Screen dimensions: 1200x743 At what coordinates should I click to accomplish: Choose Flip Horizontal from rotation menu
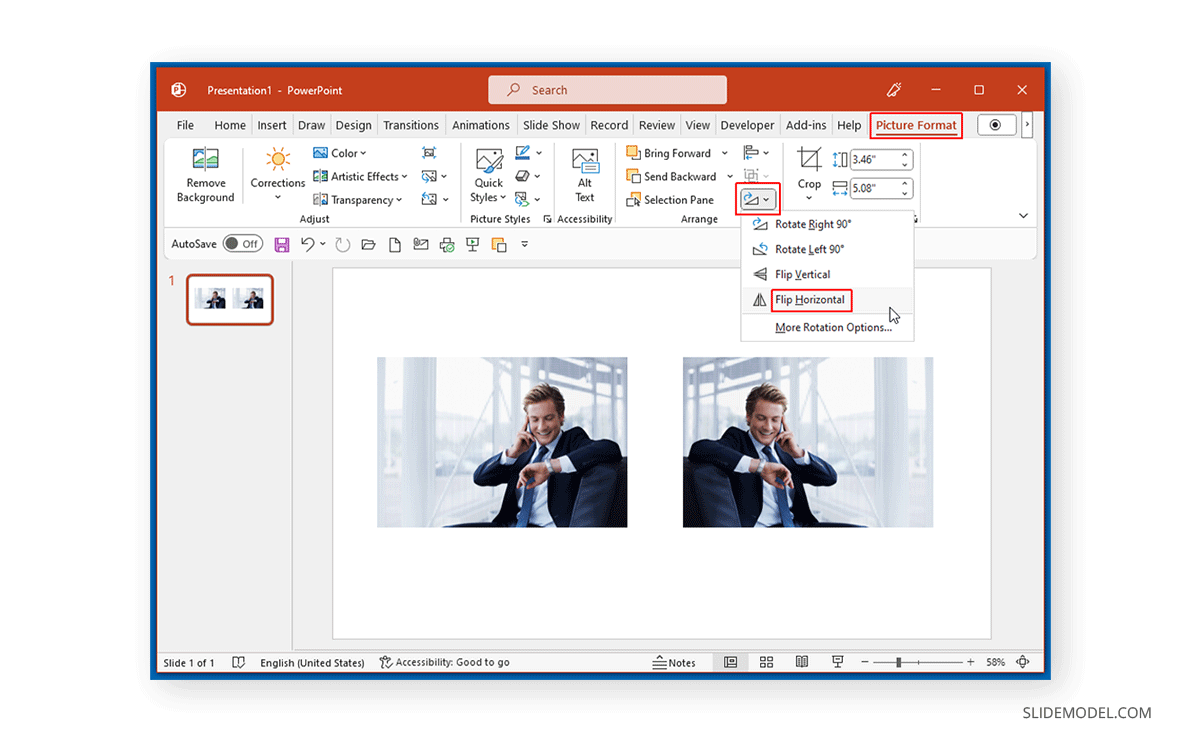click(810, 299)
